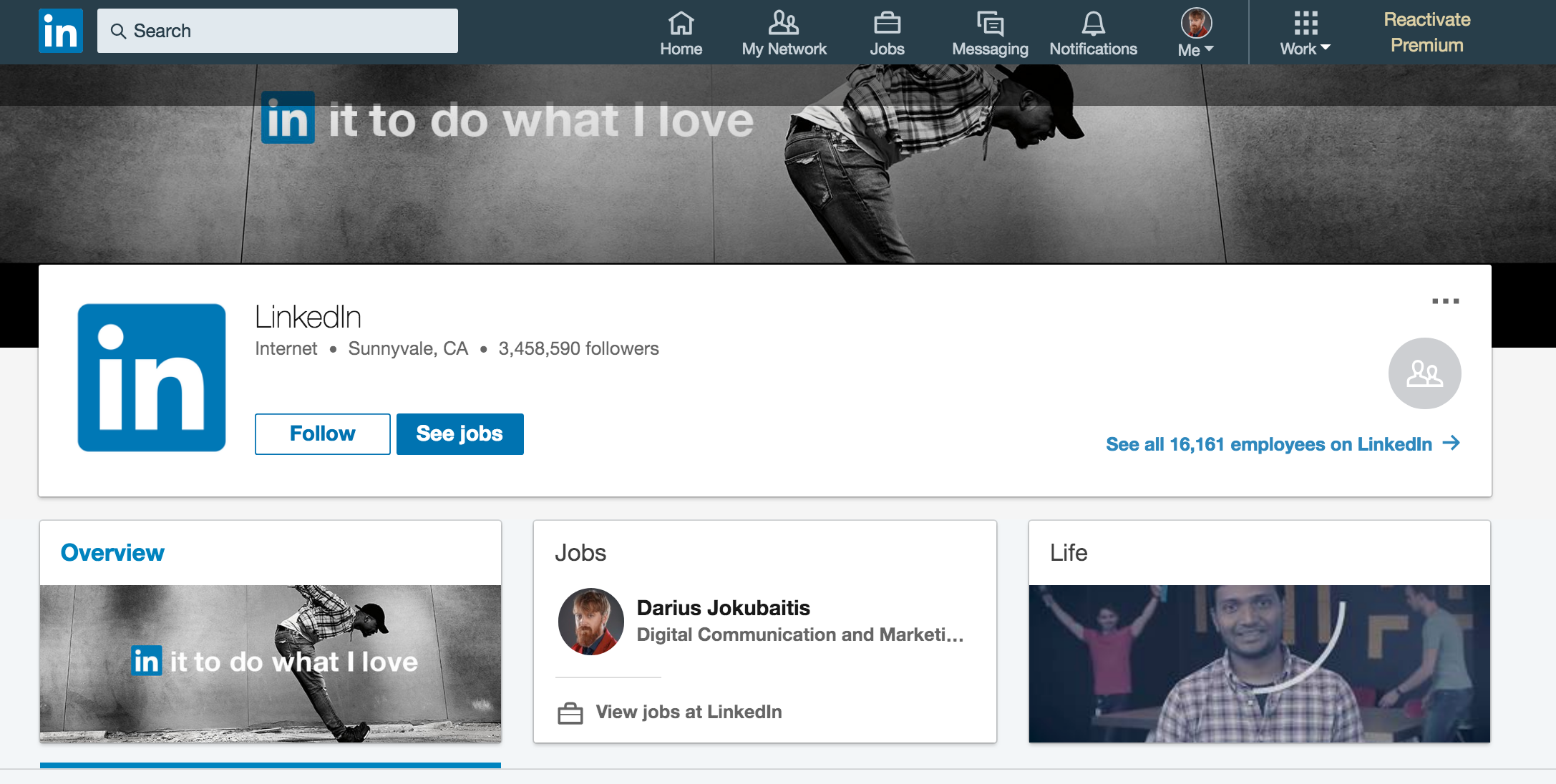Click the Overview banner thumbnail
The height and width of the screenshot is (784, 1556).
(271, 664)
